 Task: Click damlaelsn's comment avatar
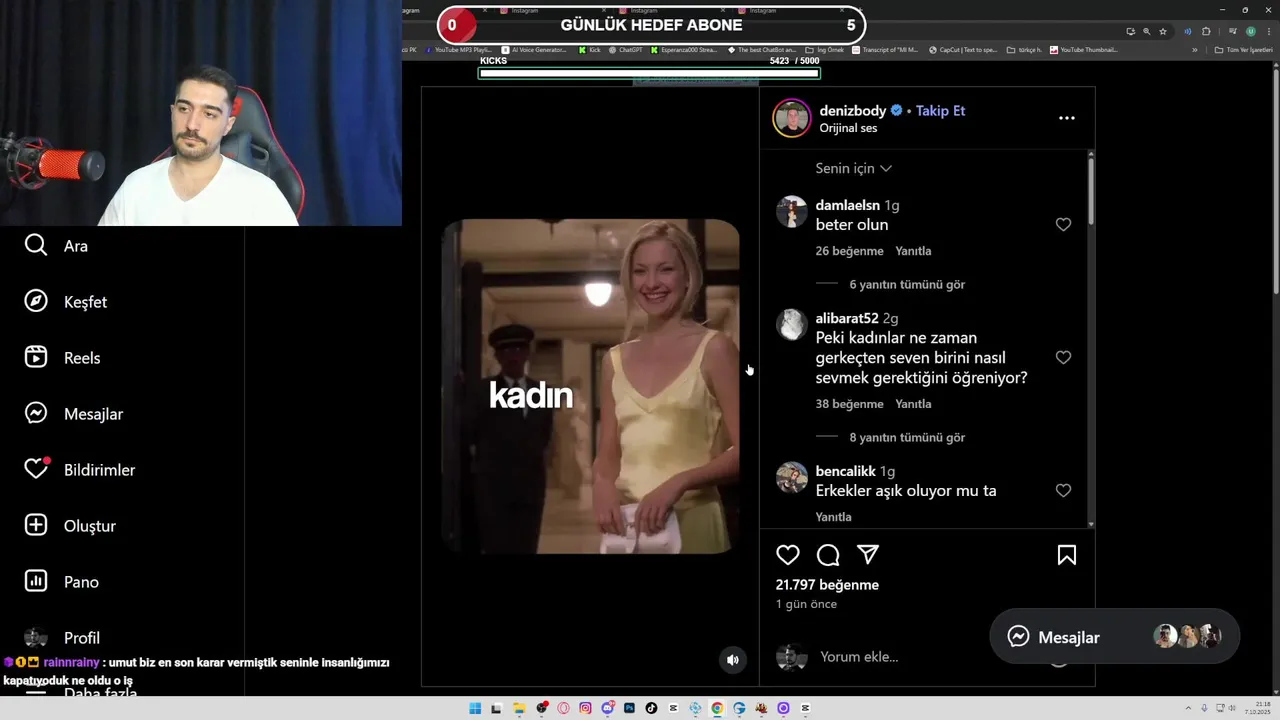point(792,211)
